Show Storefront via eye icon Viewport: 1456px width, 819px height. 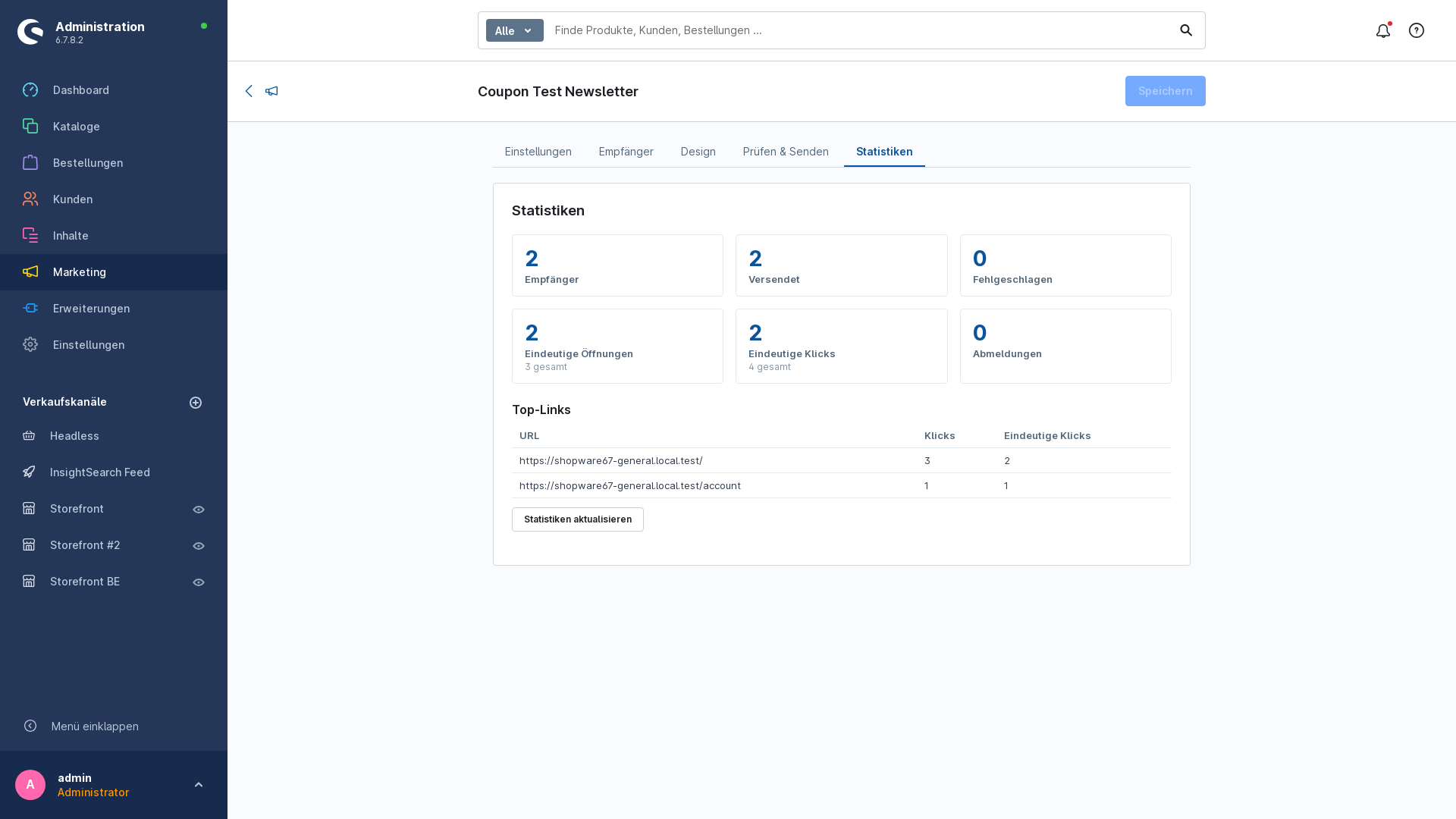pos(199,510)
